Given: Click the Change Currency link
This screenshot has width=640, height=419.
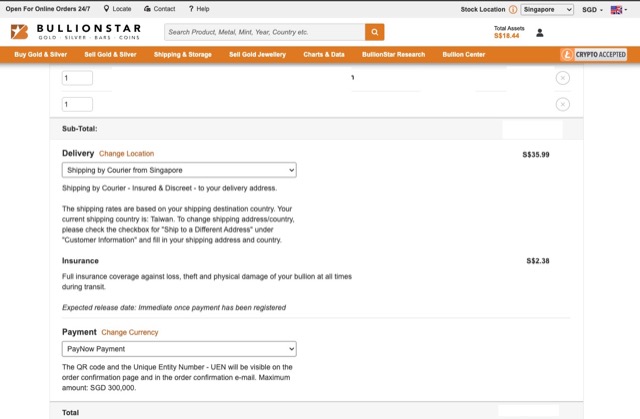Looking at the screenshot, I should (x=129, y=332).
